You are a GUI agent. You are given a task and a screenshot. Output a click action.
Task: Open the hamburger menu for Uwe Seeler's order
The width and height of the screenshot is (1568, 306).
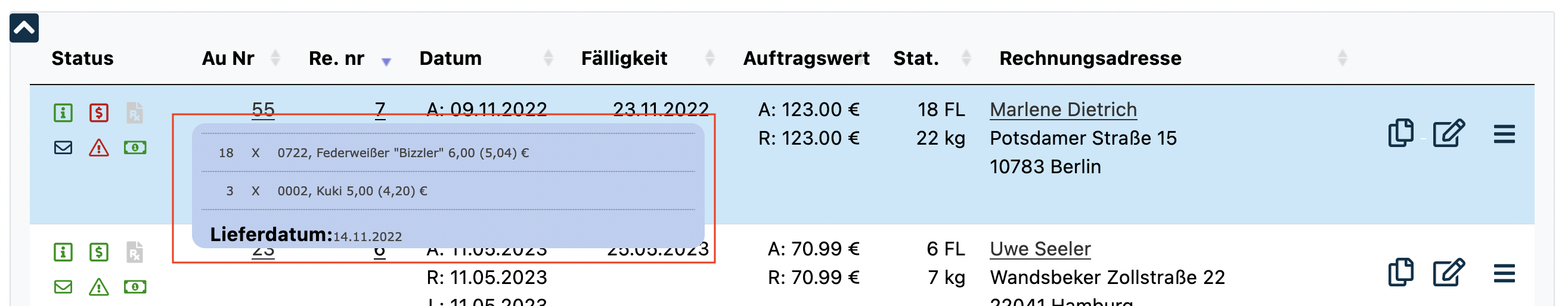pyautogui.click(x=1504, y=273)
